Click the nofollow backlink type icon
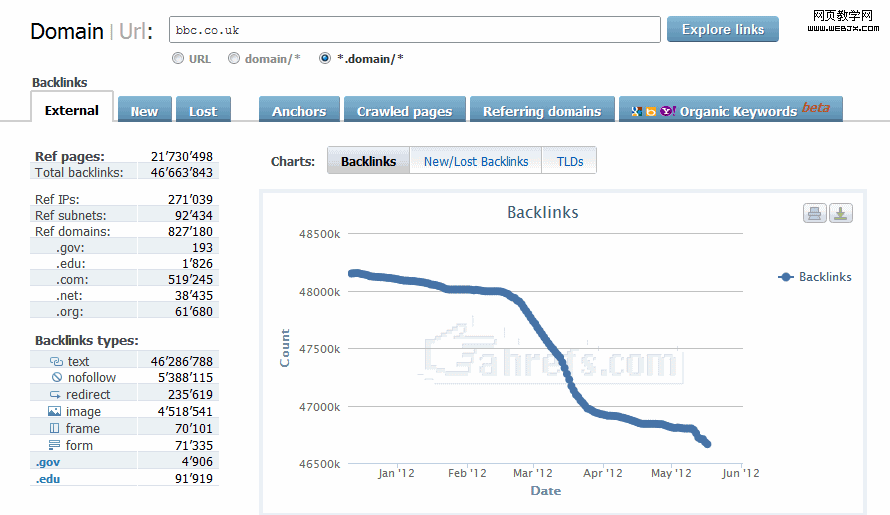The image size is (890, 515). 56,378
